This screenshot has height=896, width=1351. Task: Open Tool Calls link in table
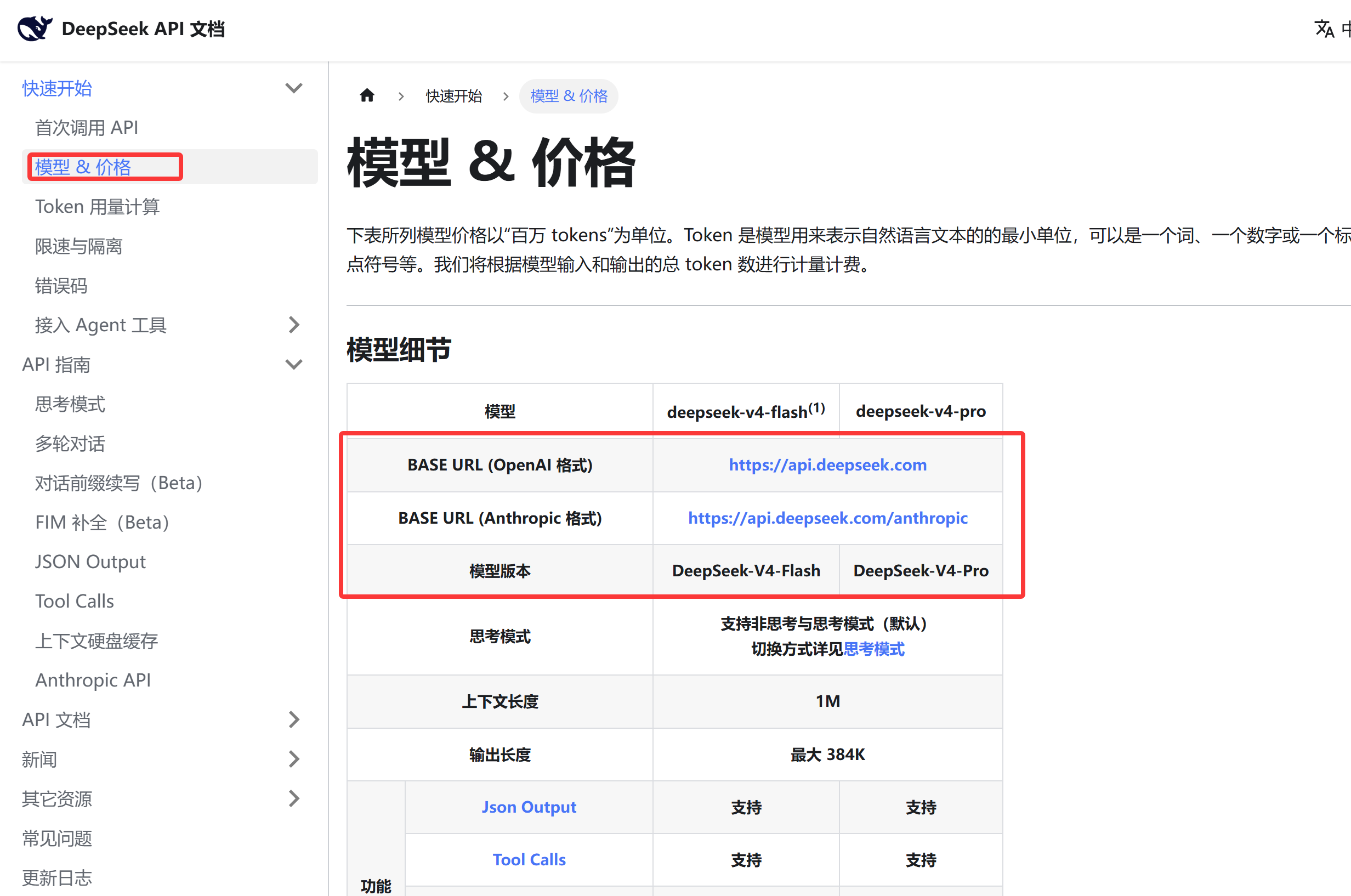pos(529,859)
